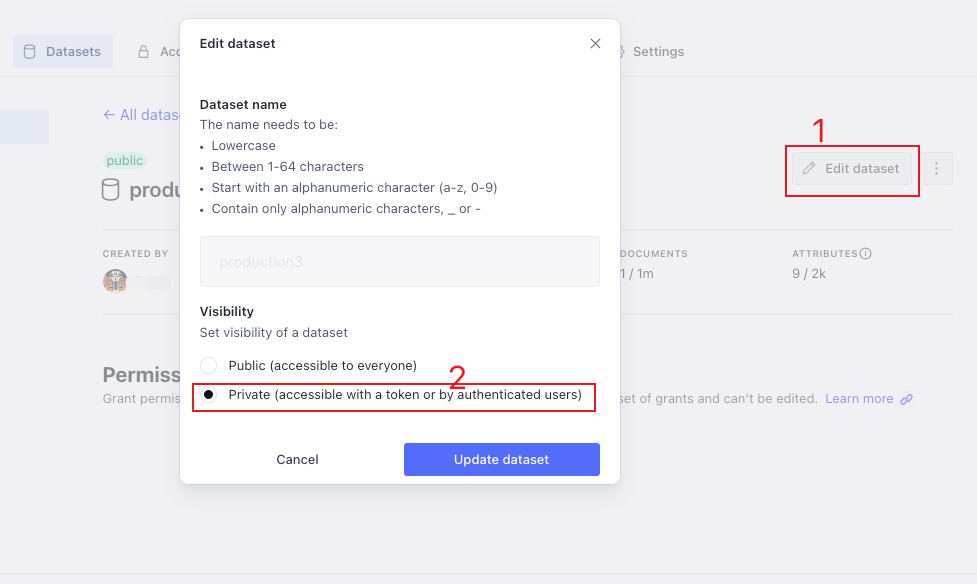977x584 pixels.
Task: Click the Update dataset button
Action: (501, 460)
